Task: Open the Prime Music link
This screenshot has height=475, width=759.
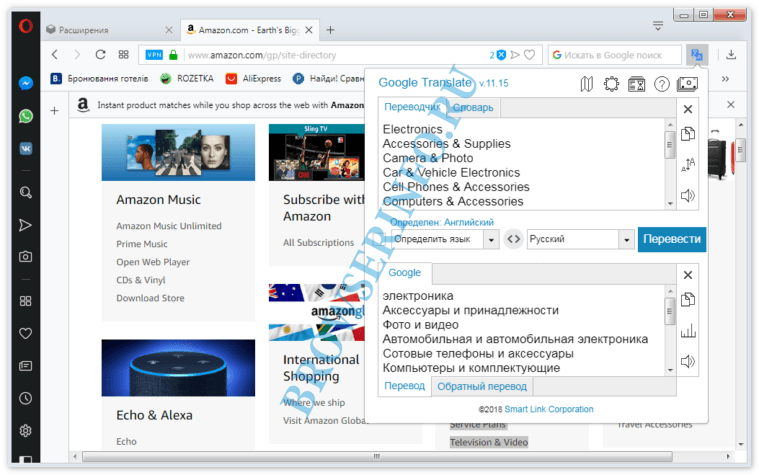Action: (x=141, y=244)
